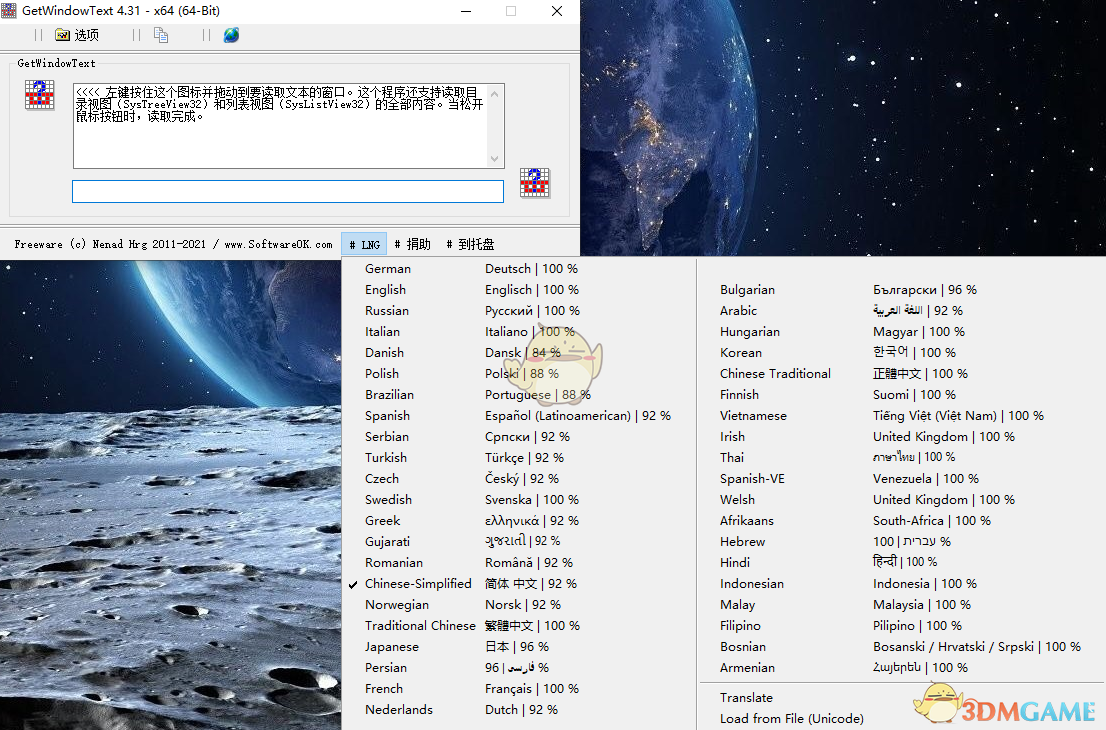
Task: Click the globe web toolbar icon
Action: pyautogui.click(x=231, y=35)
